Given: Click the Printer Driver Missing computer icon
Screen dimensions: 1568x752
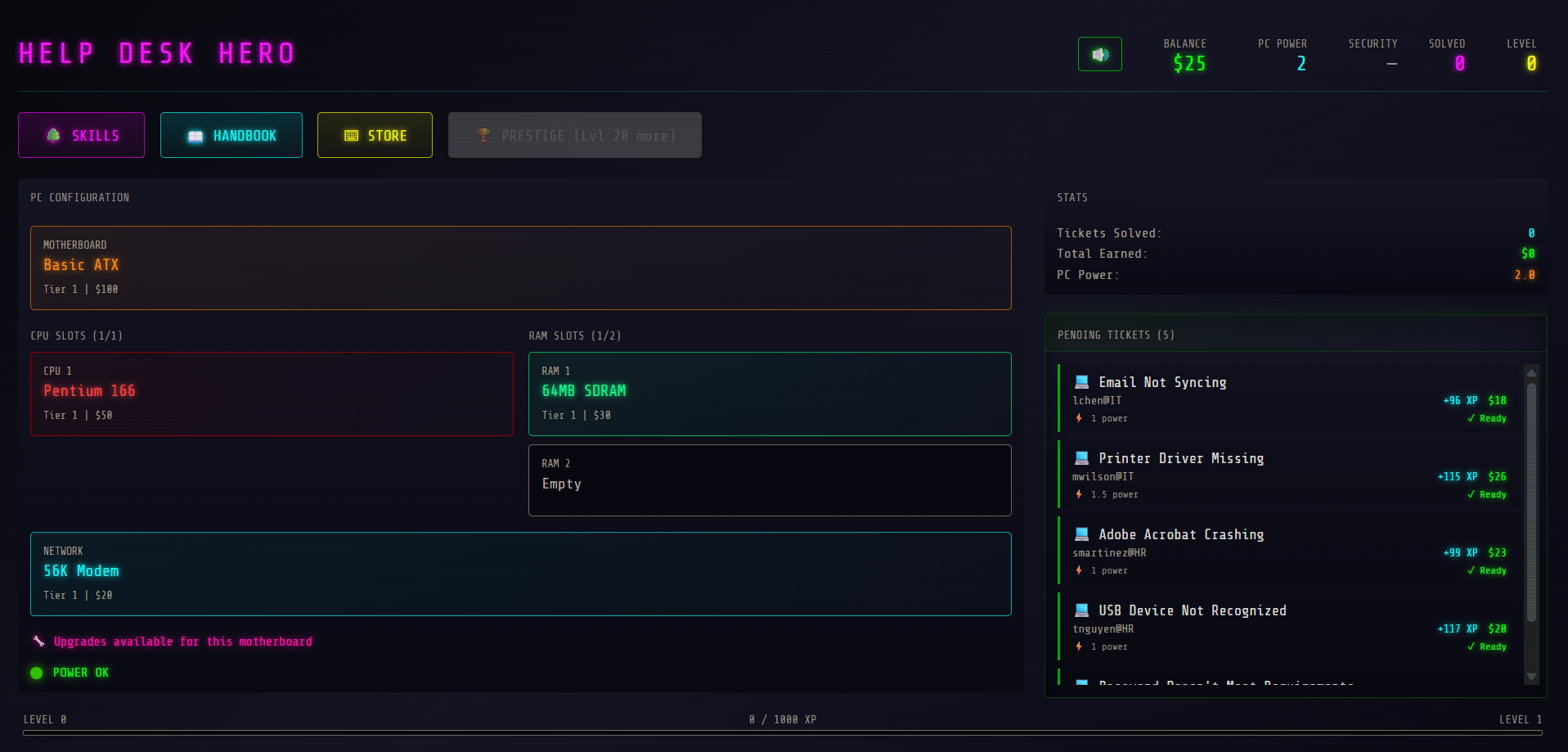Looking at the screenshot, I should coord(1081,458).
